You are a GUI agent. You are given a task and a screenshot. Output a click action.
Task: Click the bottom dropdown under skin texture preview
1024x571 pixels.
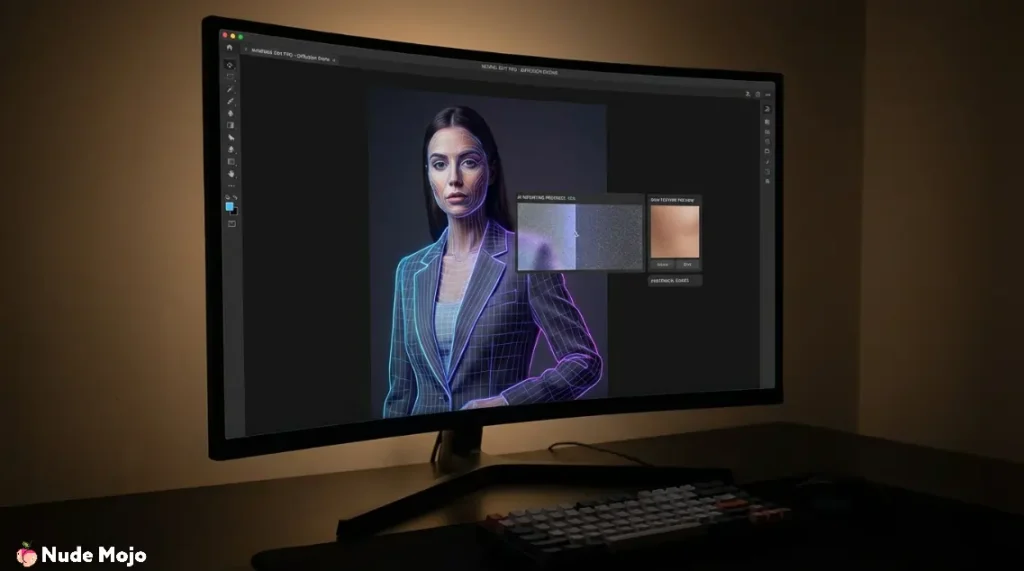click(674, 281)
